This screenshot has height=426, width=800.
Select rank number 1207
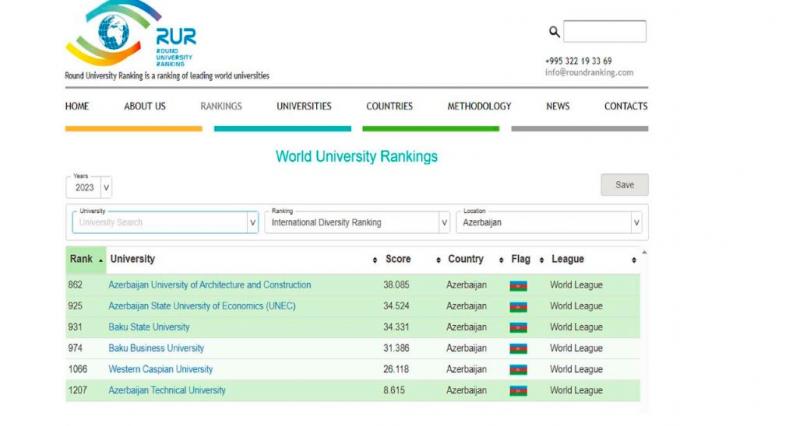pyautogui.click(x=78, y=390)
